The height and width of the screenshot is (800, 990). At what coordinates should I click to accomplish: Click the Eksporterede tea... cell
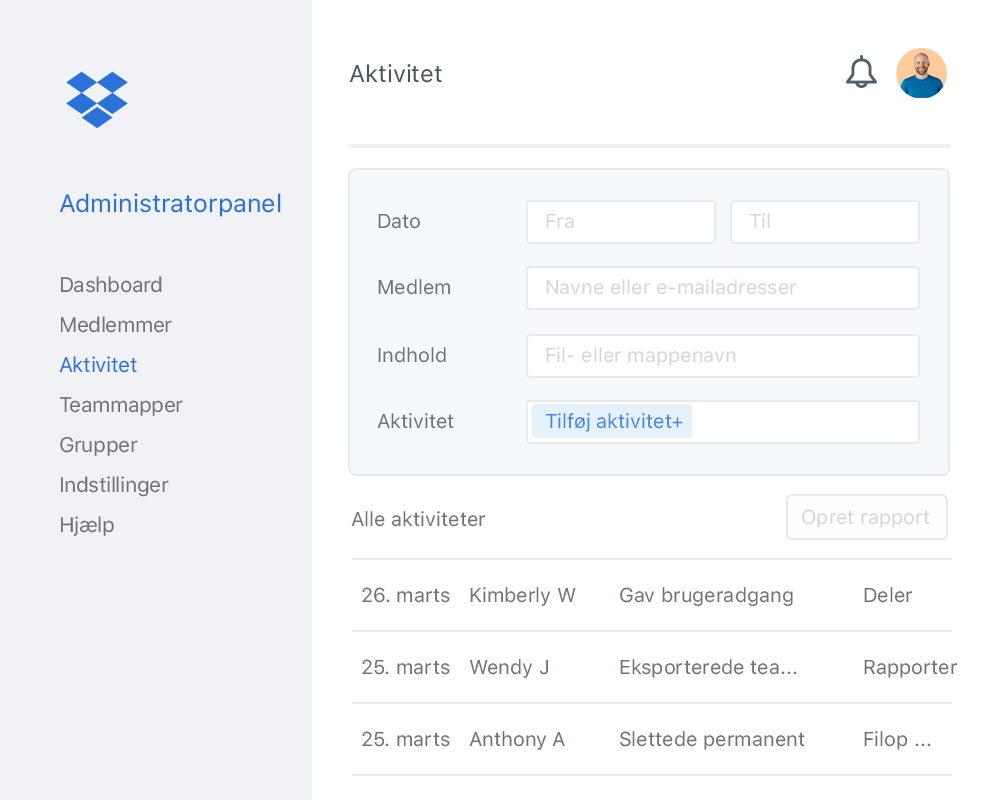click(708, 667)
